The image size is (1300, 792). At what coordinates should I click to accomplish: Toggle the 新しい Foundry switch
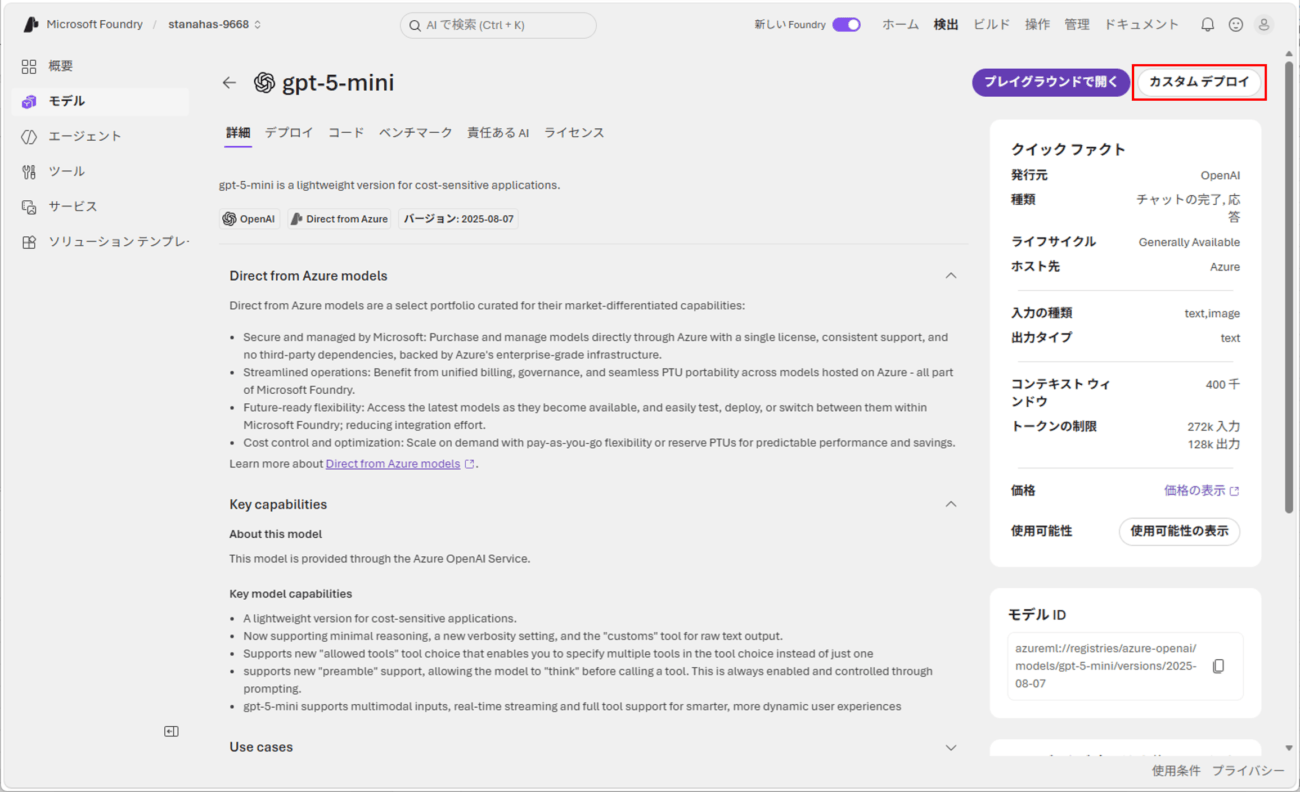point(846,25)
